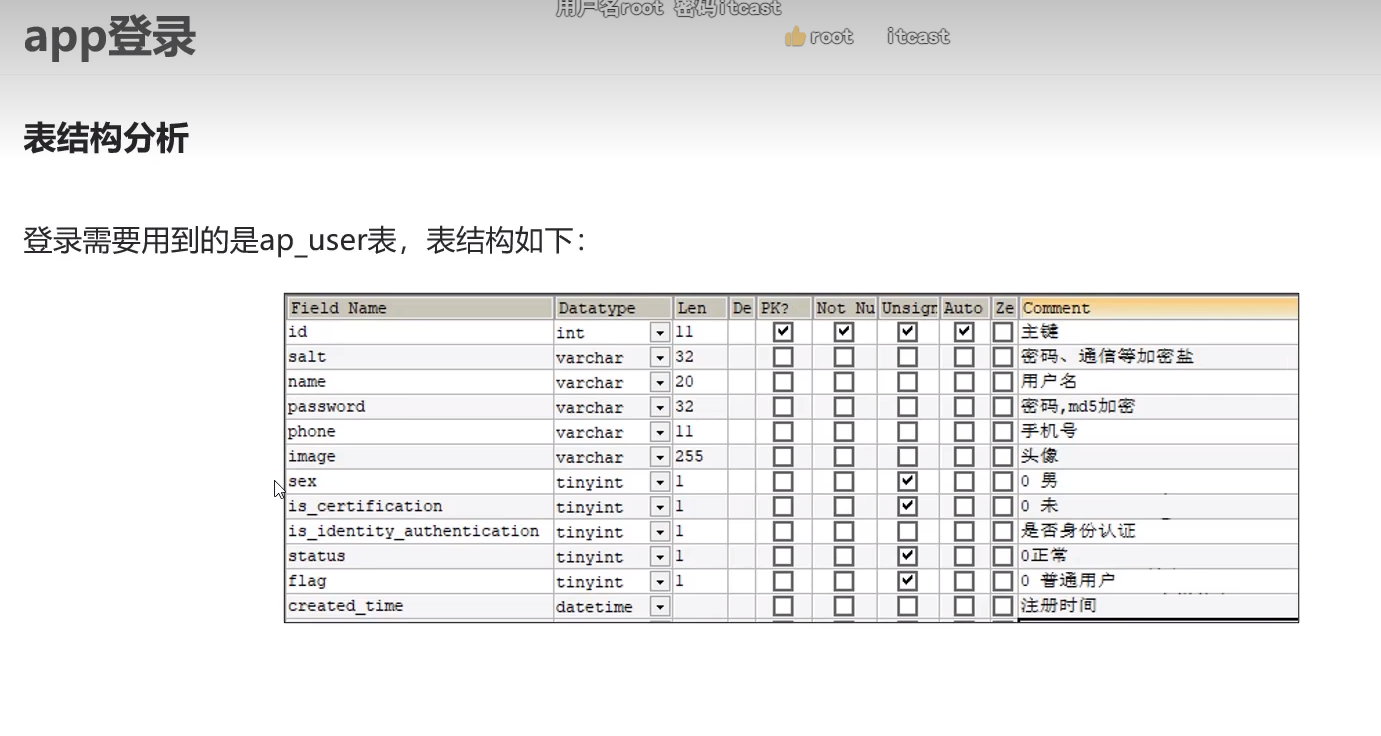Uncheck the PK checkbox in the id row

click(x=783, y=332)
